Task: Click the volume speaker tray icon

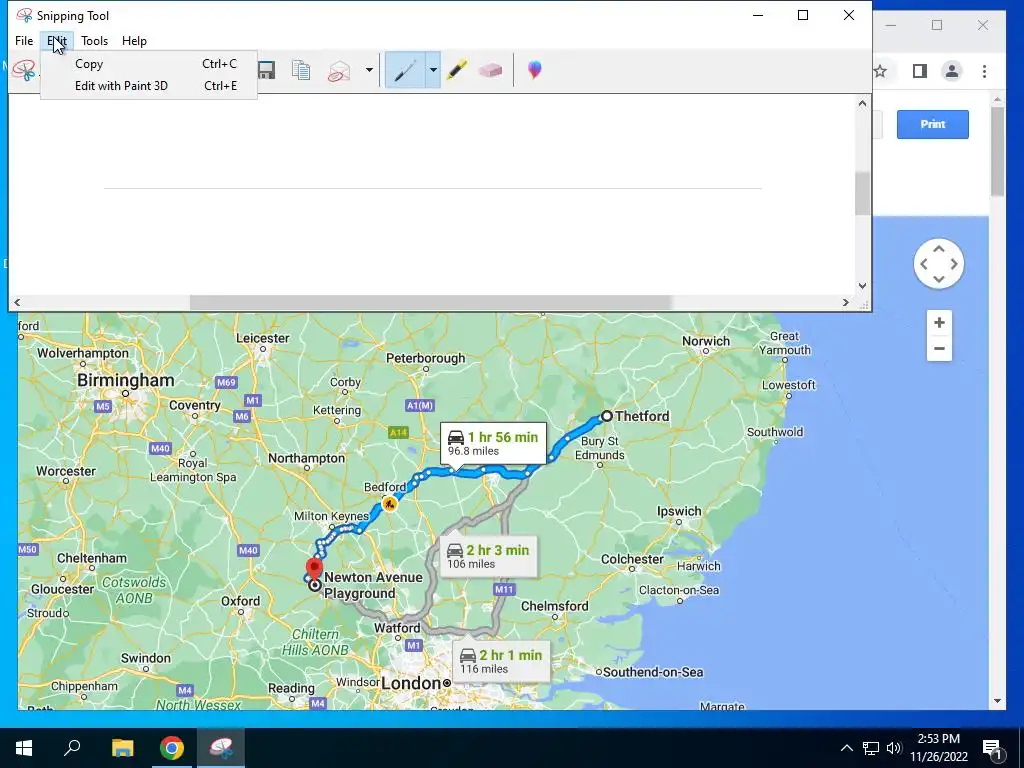Action: [893, 748]
